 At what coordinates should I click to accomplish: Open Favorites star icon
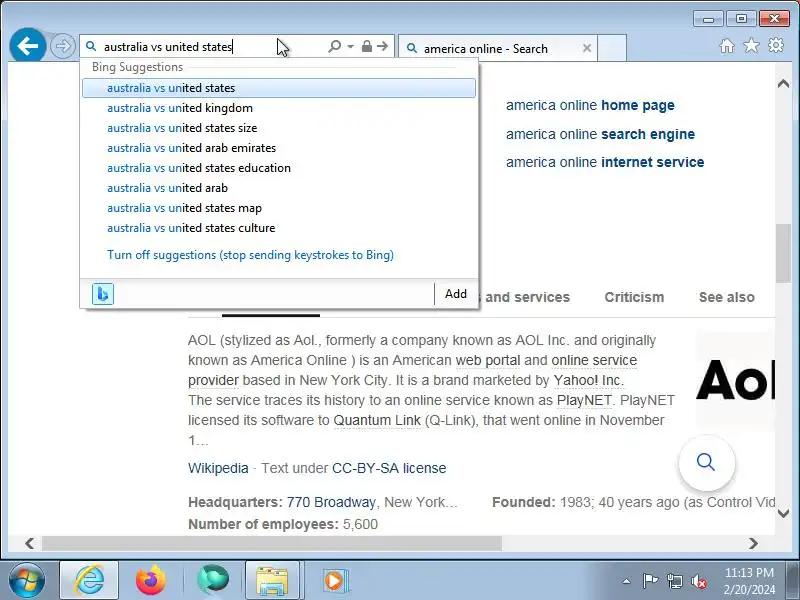pyautogui.click(x=751, y=46)
